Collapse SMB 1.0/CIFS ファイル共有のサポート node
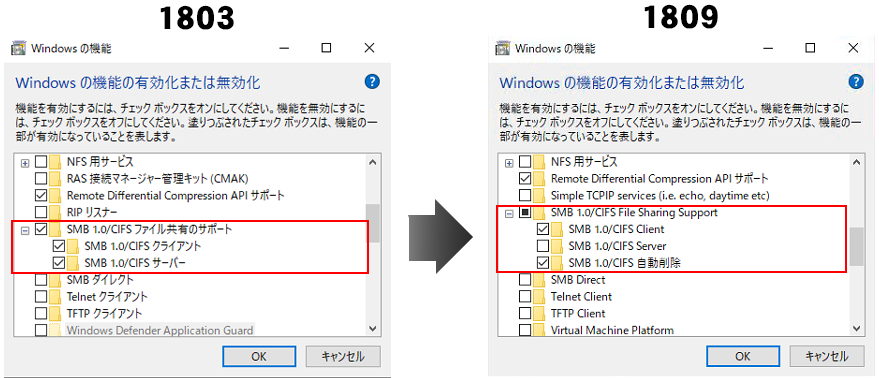Image resolution: width=879 pixels, height=378 pixels. point(25,230)
